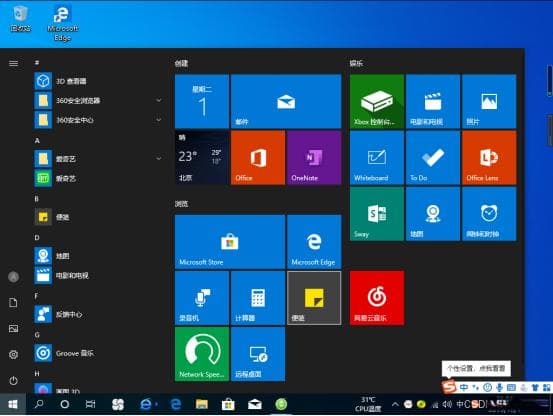Open the orange Office tile
This screenshot has width=553, height=416.
pyautogui.click(x=258, y=158)
